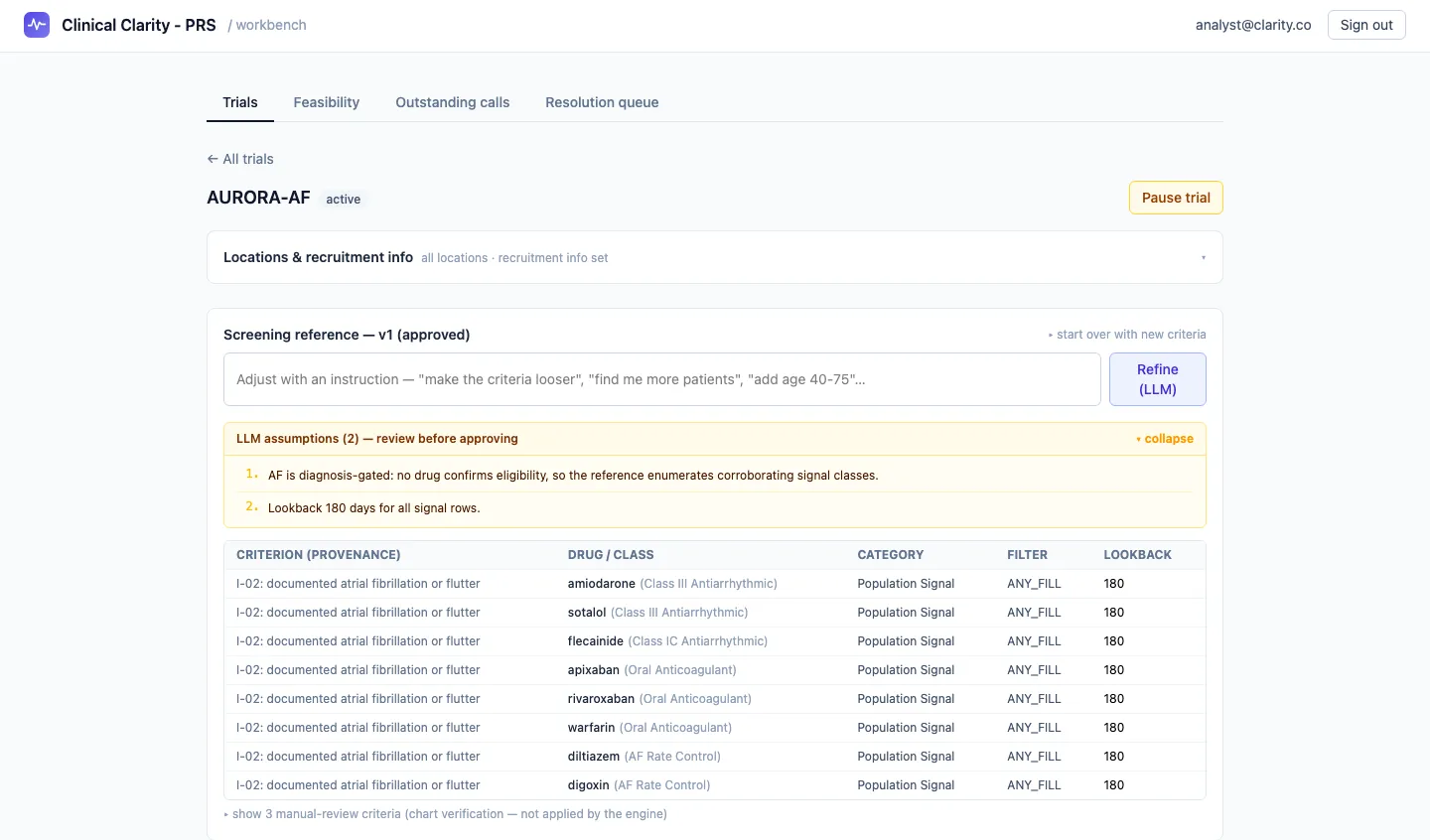Select the flecainide drug cell
Screen dimensions: 1430x840
(667, 641)
